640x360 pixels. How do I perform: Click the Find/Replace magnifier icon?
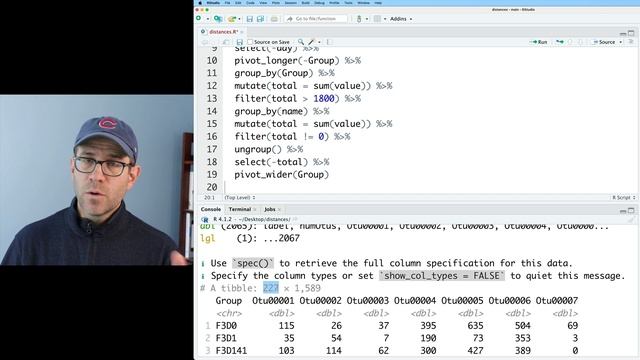tap(301, 42)
